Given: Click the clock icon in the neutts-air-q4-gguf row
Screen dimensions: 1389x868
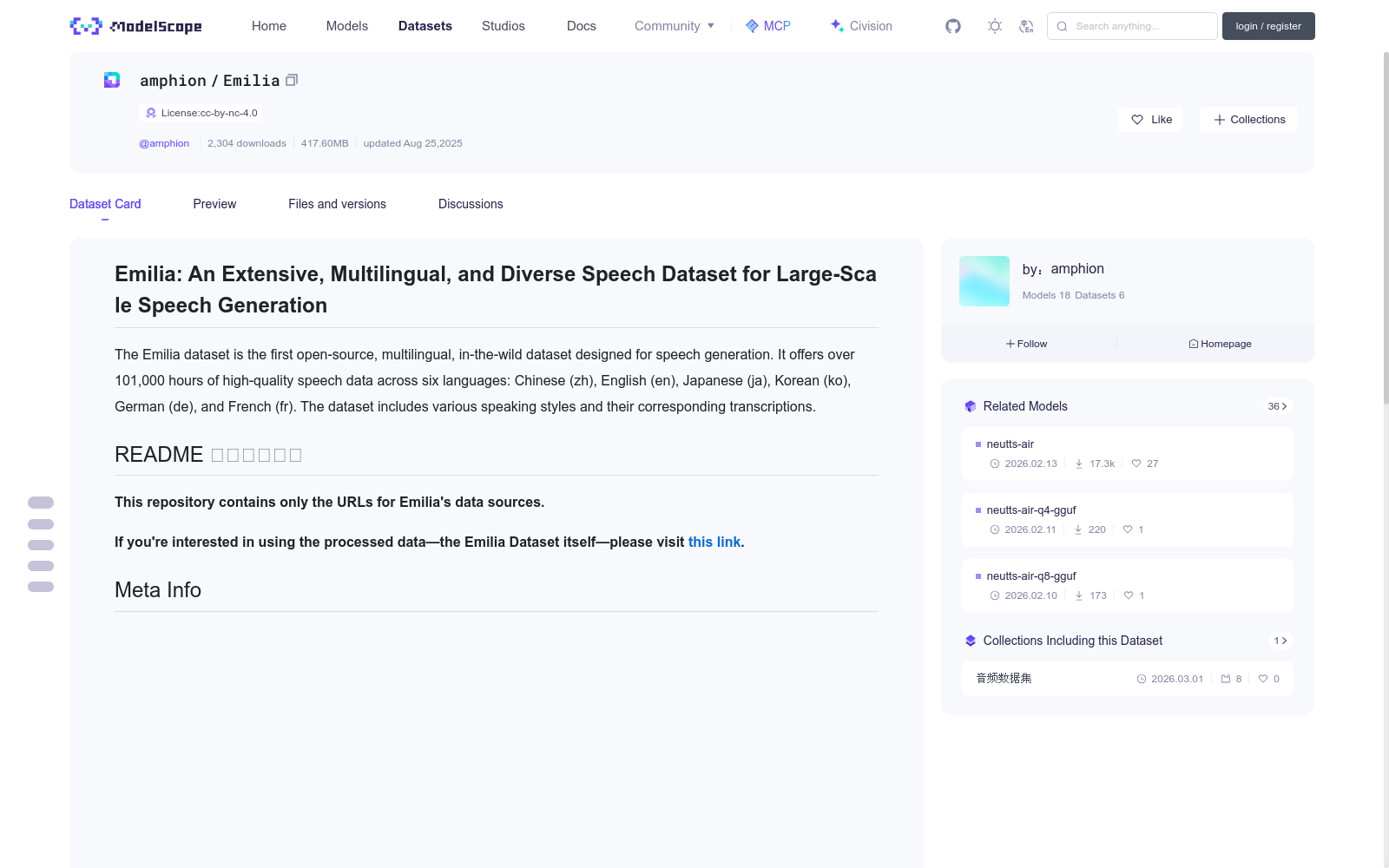Looking at the screenshot, I should (x=995, y=529).
